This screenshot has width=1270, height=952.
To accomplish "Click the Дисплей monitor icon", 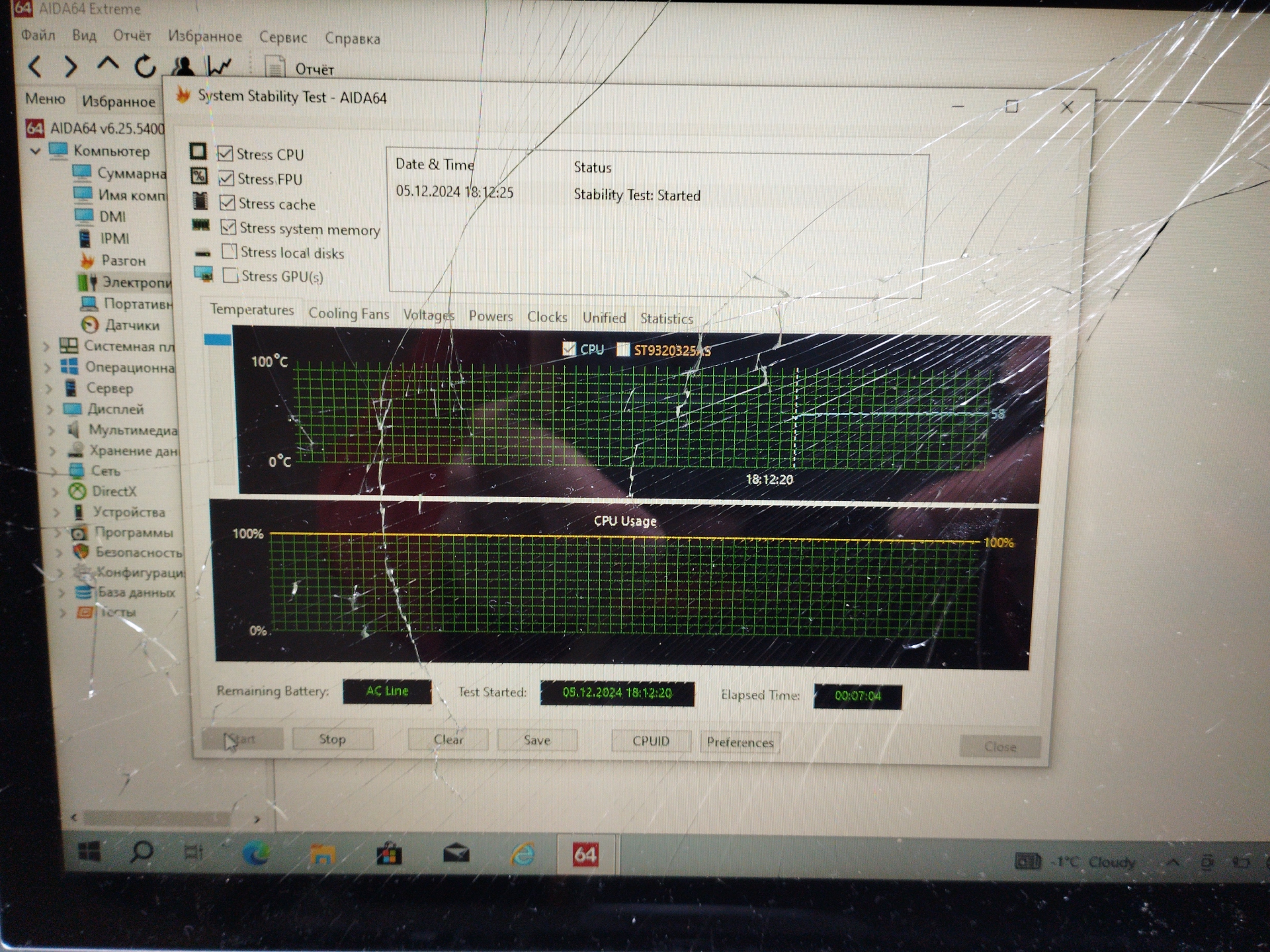I will (72, 409).
